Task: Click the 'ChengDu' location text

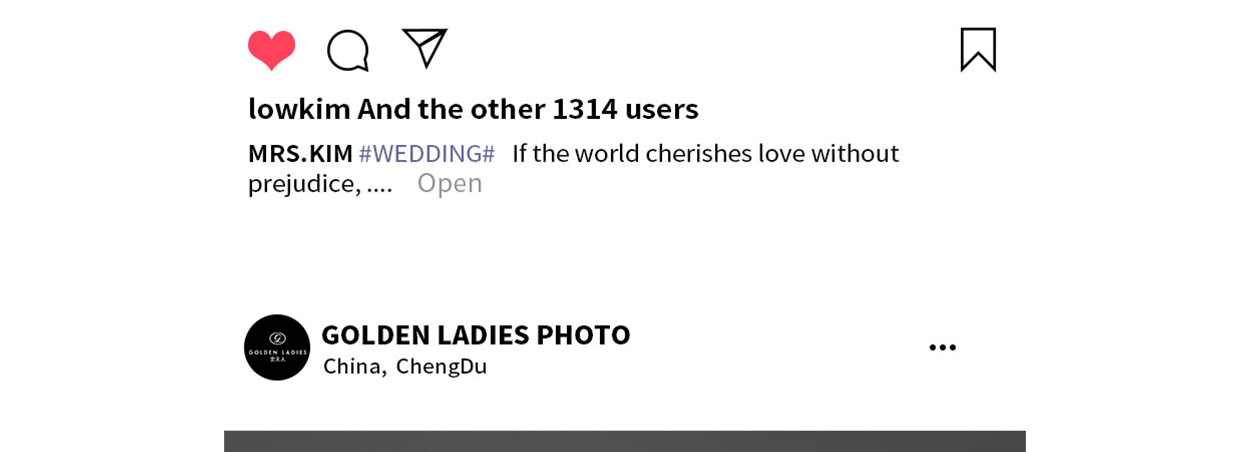Action: pyautogui.click(x=441, y=366)
